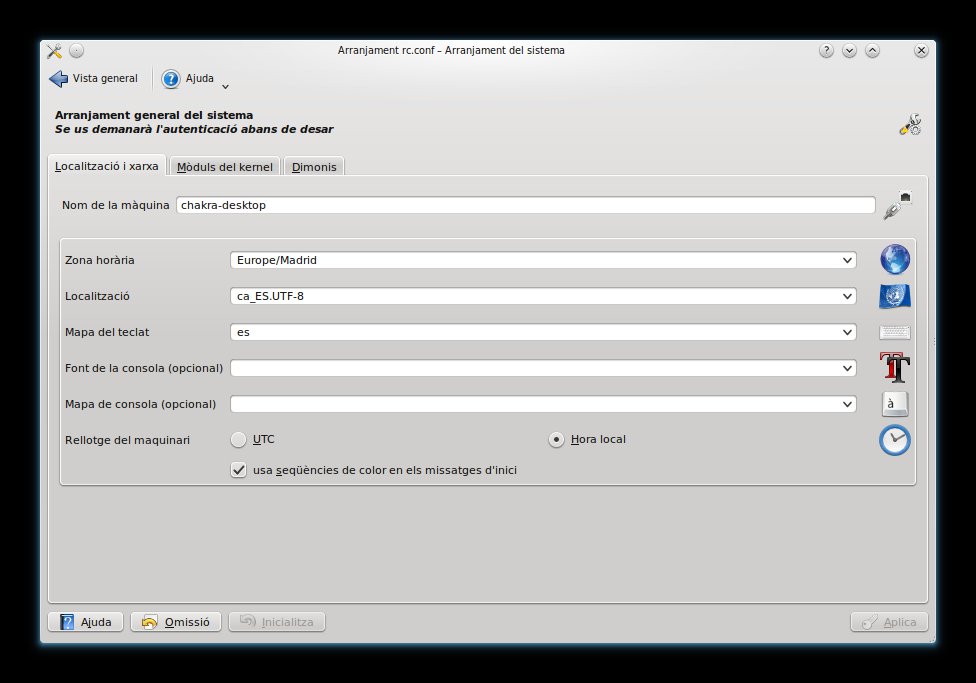
Task: Click the à character key icon
Action: click(x=894, y=404)
